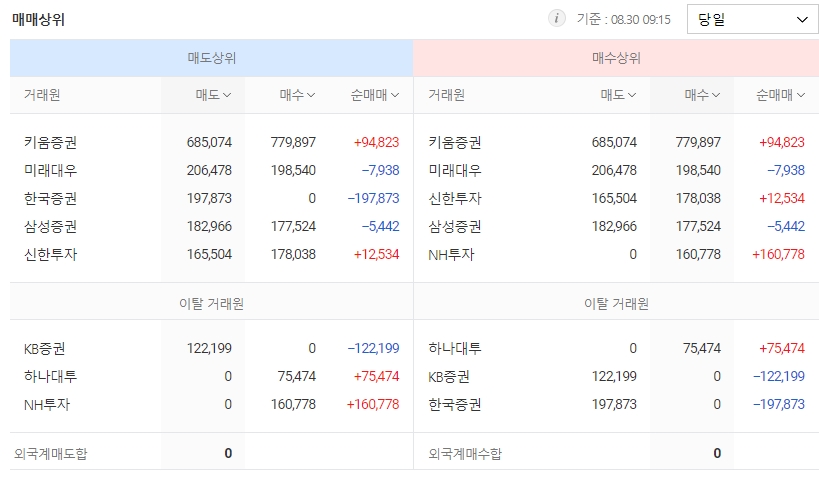Sort 매수상위 table by 매수 column
The width and height of the screenshot is (819, 478).
[702, 95]
